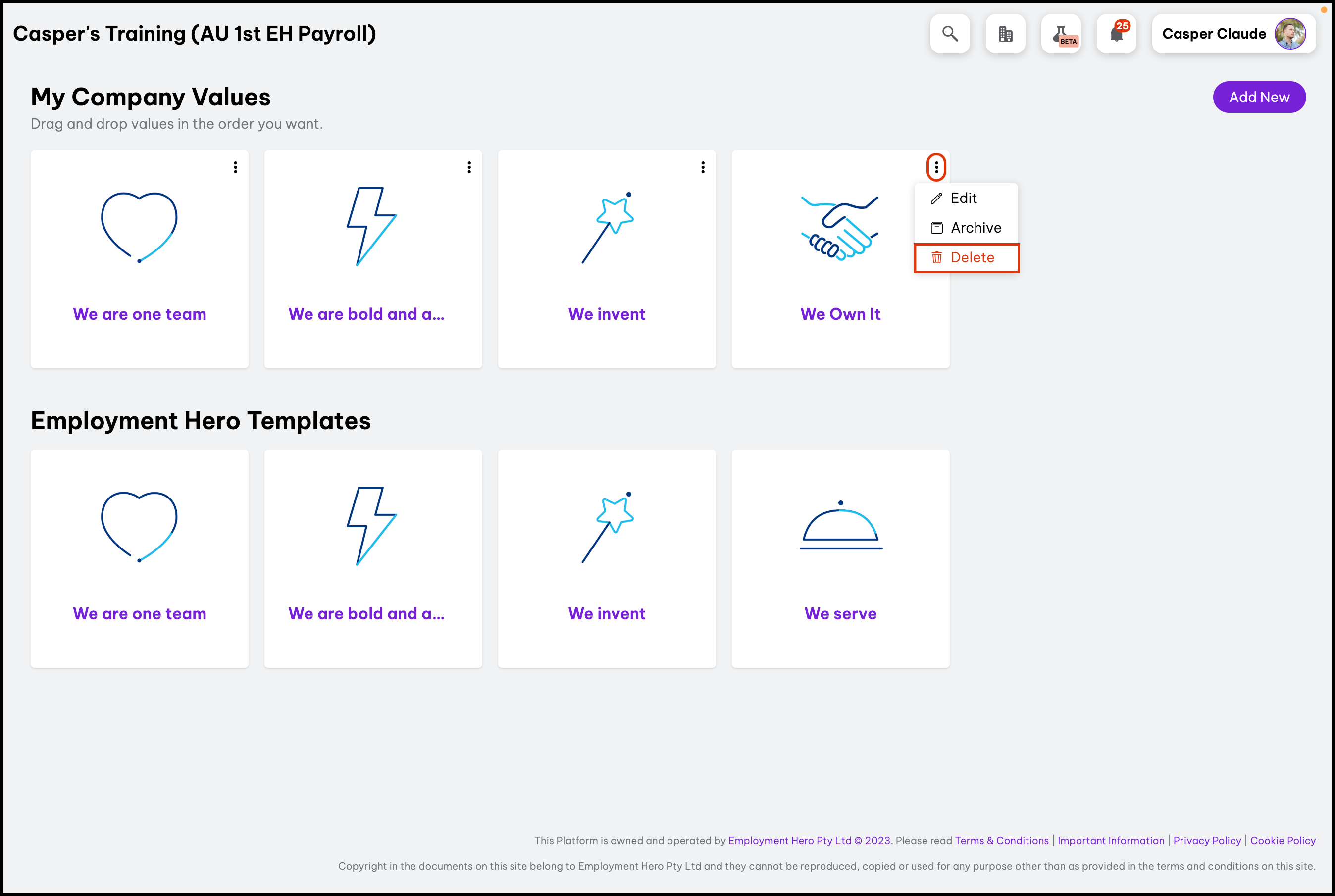Open kebab menu on We are bold card
1335x896 pixels.
(x=469, y=167)
